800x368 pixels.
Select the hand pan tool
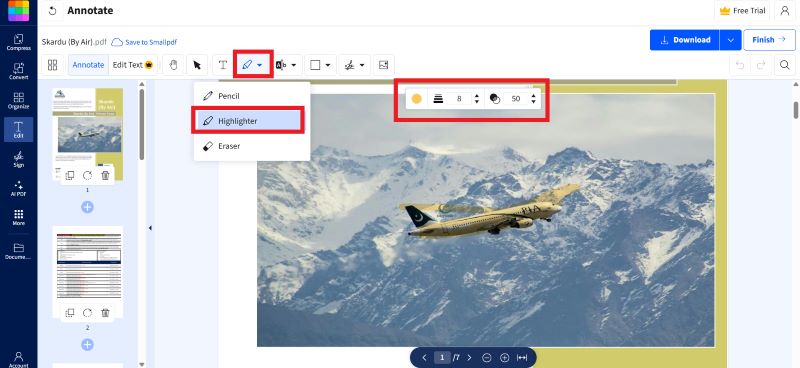173,65
